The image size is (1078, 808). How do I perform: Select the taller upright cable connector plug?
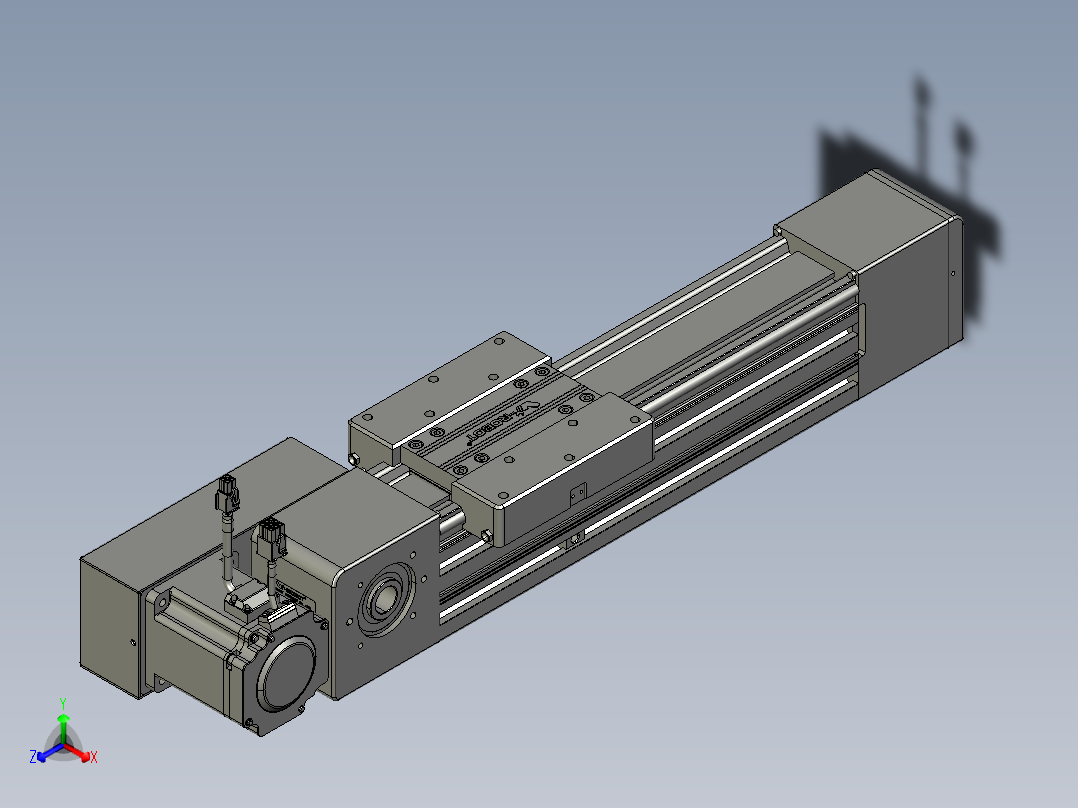(x=228, y=494)
